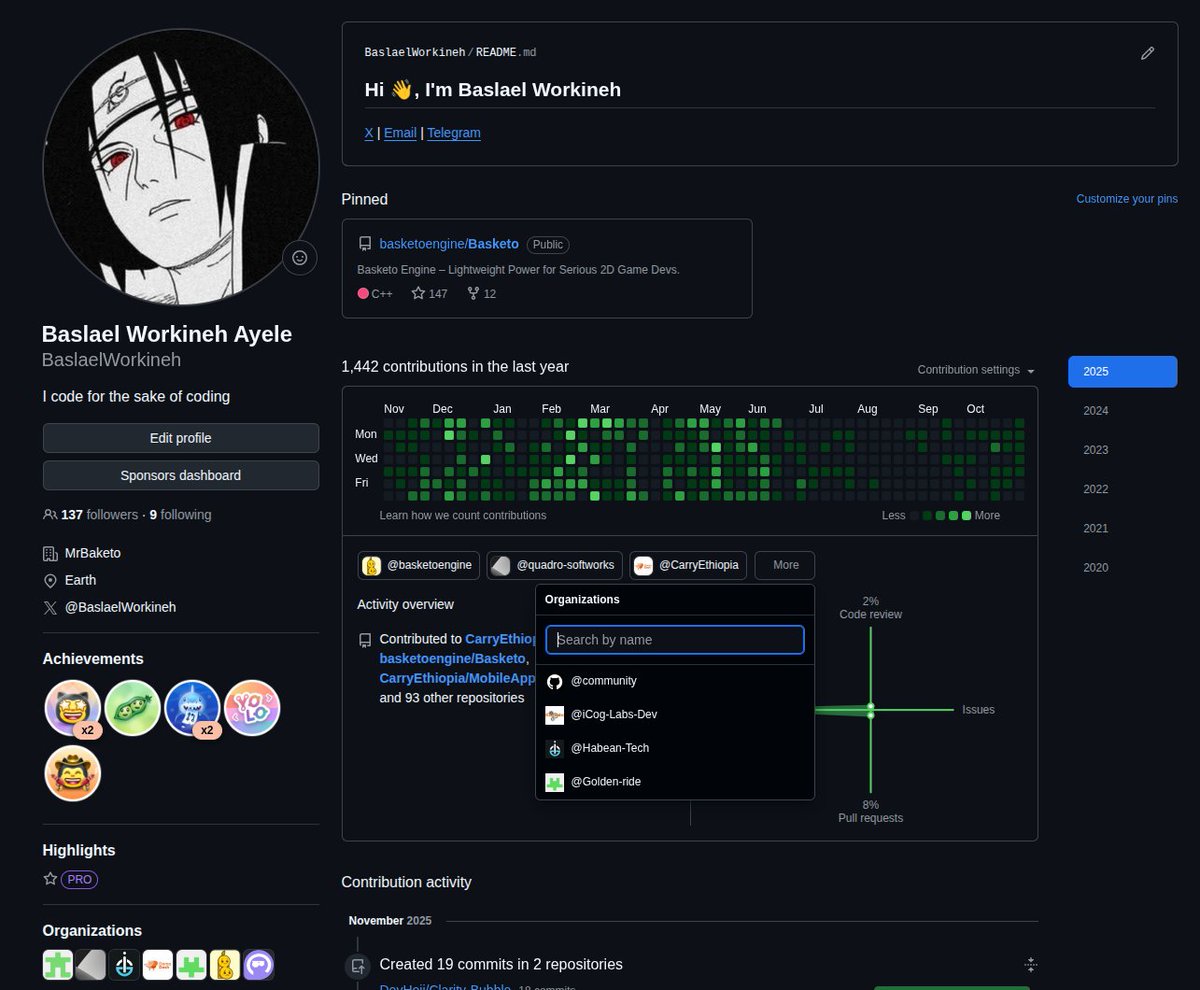1200x990 pixels.
Task: Click the YOLO achievement badge
Action: [252, 707]
